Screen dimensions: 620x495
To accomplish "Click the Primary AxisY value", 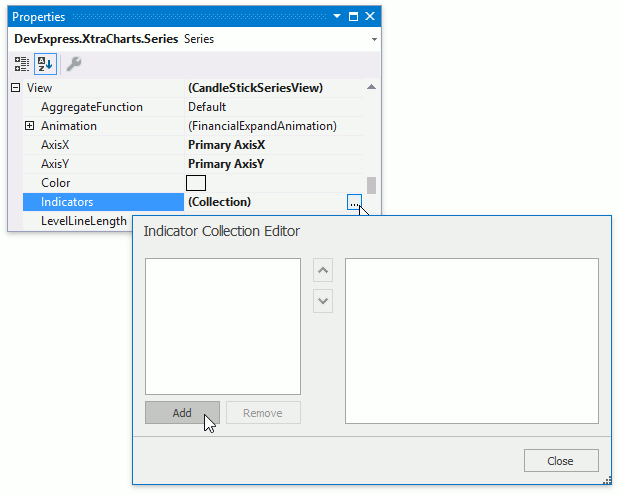I will point(226,164).
